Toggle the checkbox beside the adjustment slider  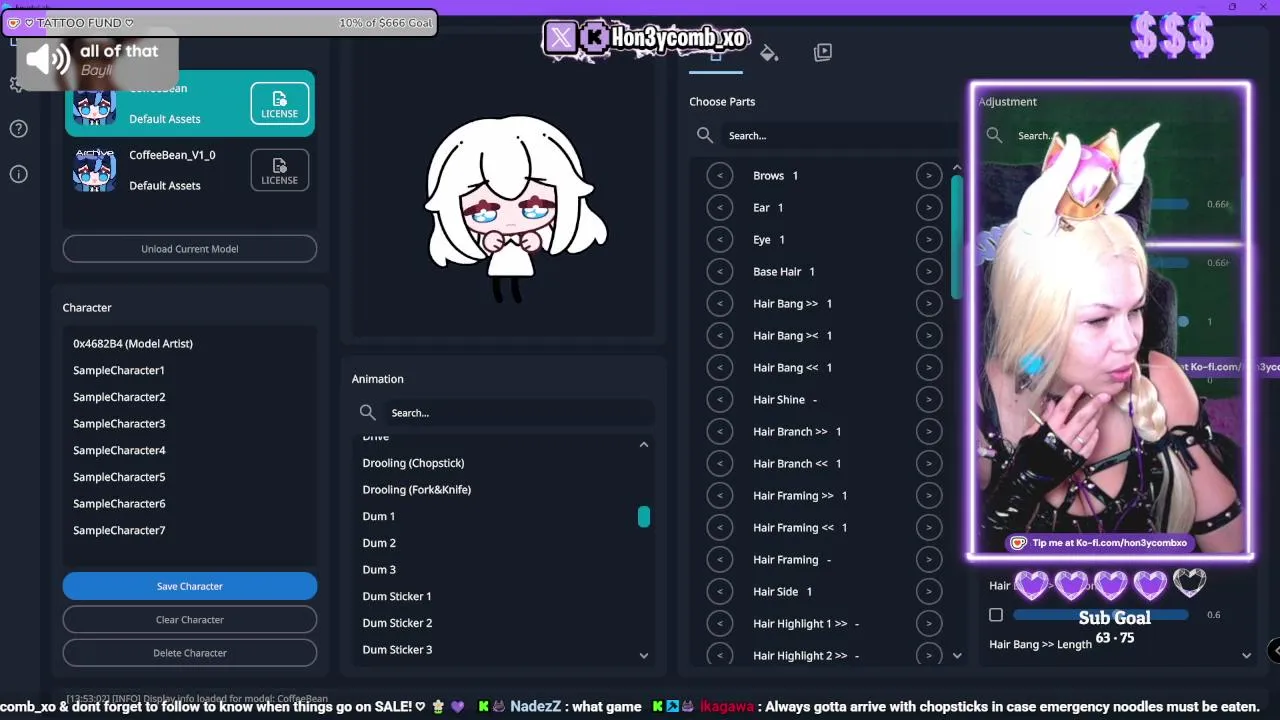pyautogui.click(x=996, y=615)
